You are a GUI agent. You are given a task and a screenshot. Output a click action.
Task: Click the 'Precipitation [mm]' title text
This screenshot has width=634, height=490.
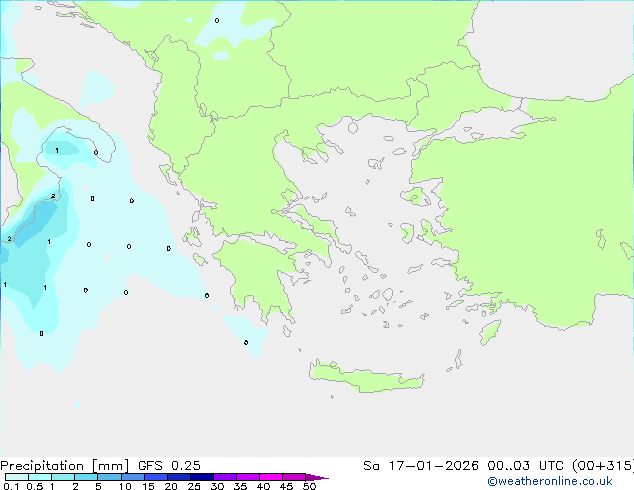65,466
